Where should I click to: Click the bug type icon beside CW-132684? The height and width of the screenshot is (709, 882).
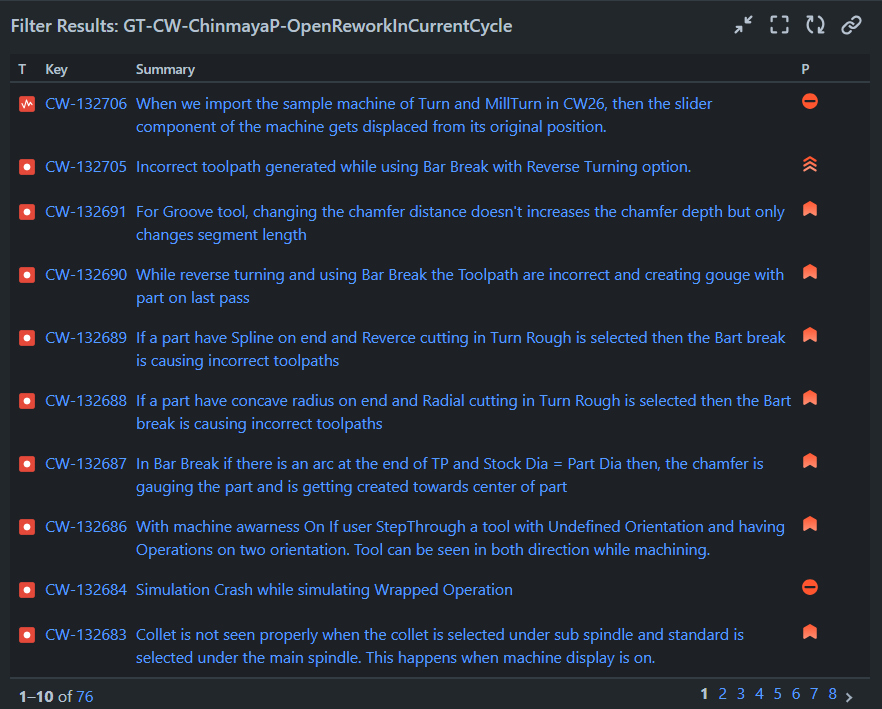[x=25, y=590]
